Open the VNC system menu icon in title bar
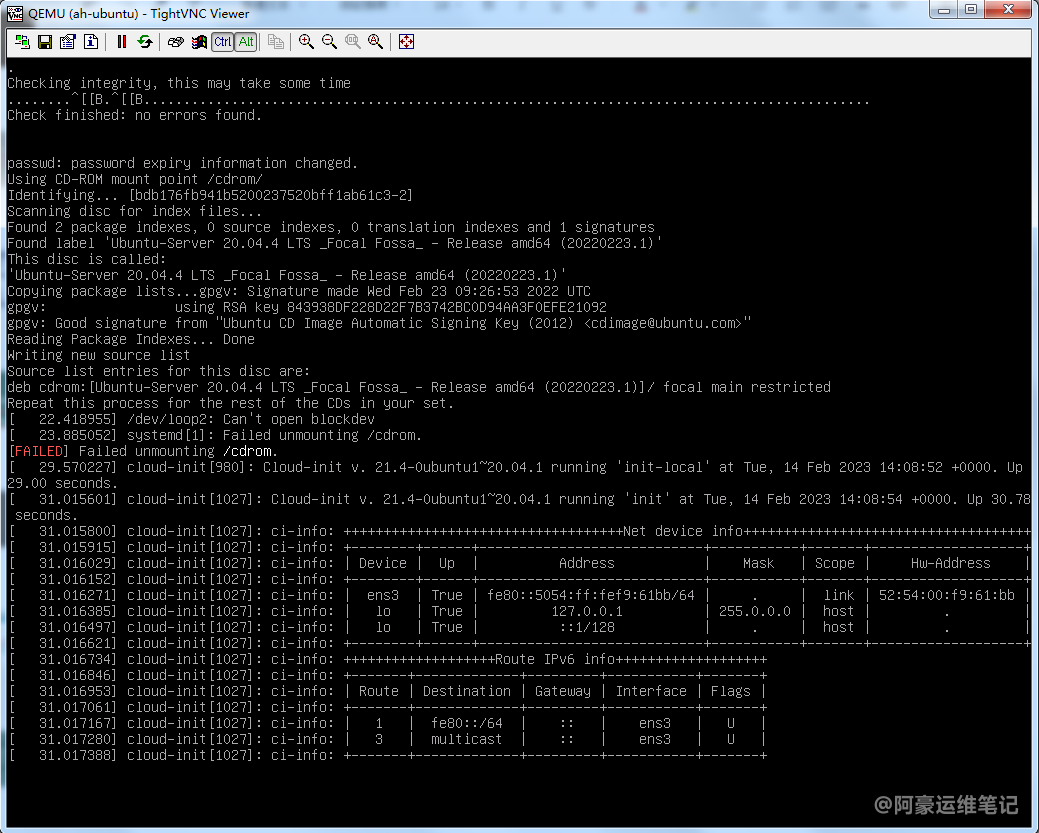Viewport: 1039px width, 833px height. [15, 13]
